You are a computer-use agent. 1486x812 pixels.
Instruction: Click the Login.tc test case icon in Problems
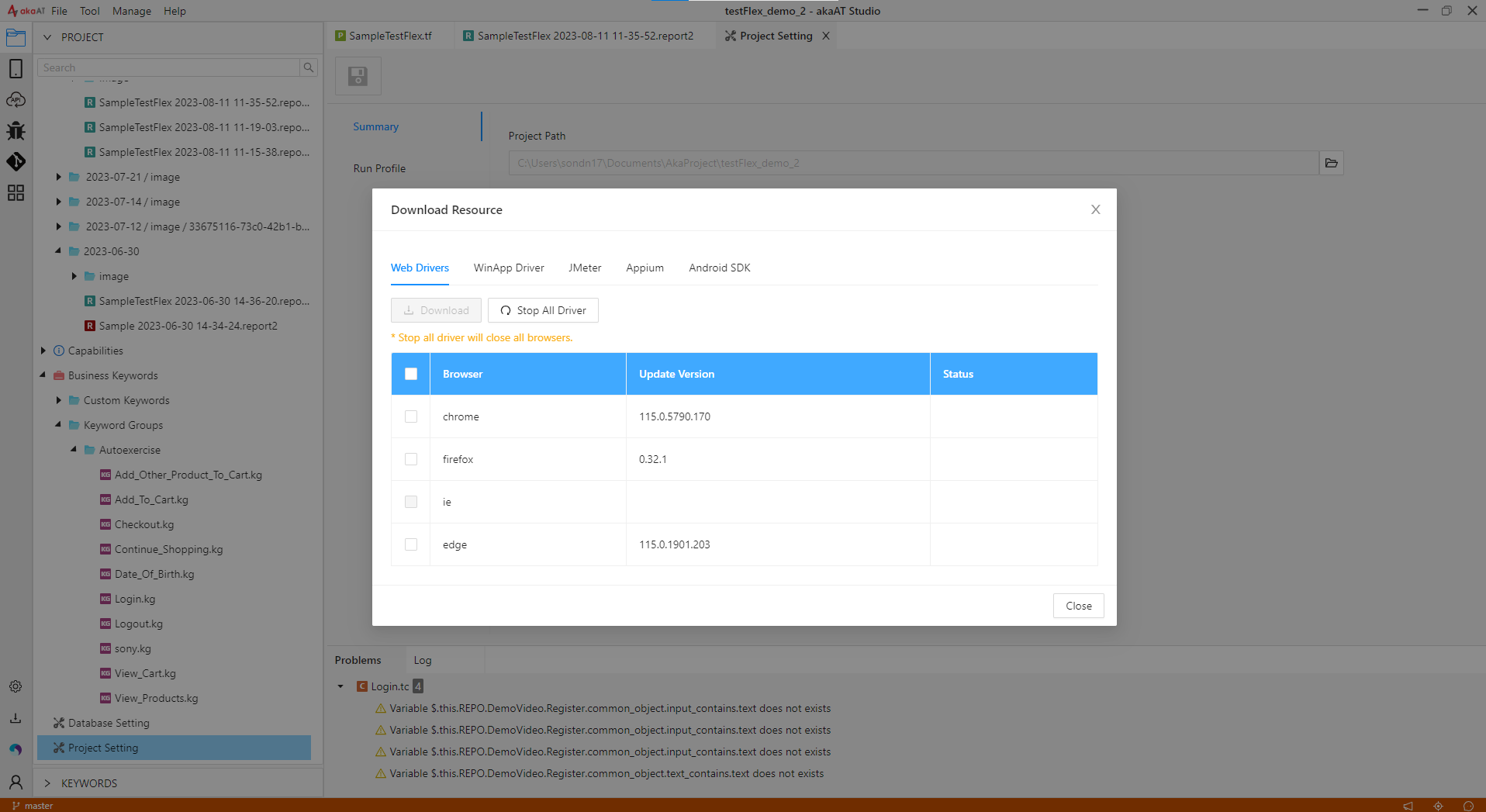click(x=362, y=686)
